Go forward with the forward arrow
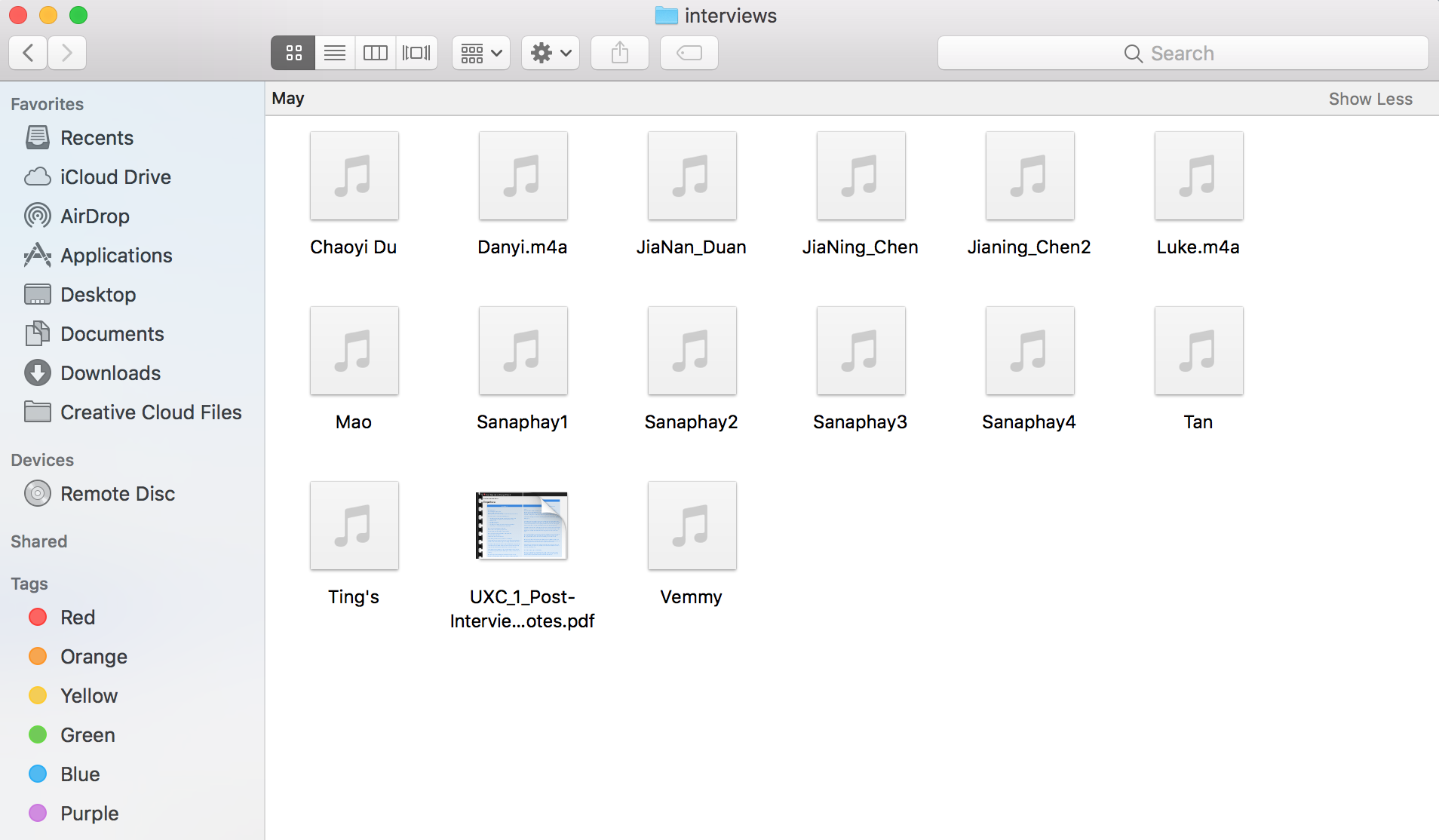Screen dimensions: 1439x840 (67, 53)
